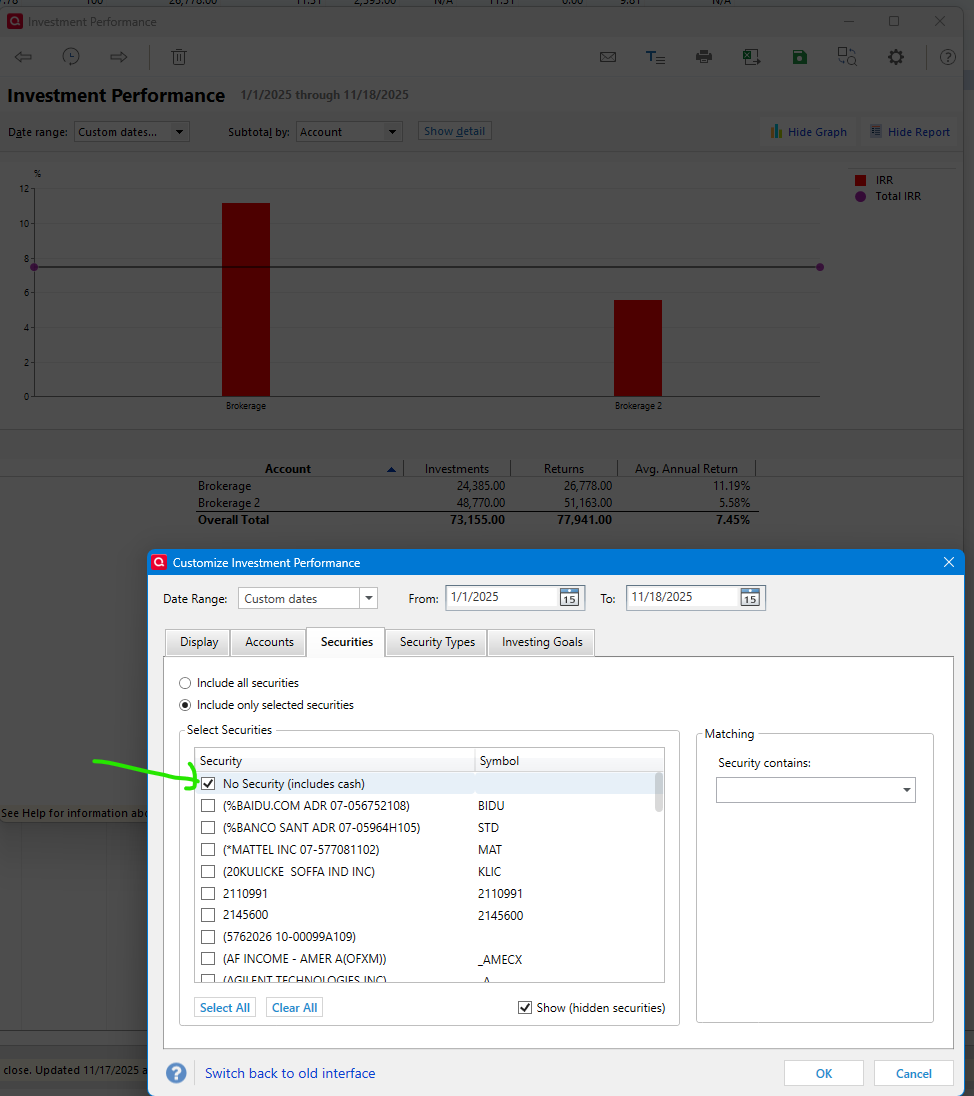The height and width of the screenshot is (1096, 974).
Task: Open help question mark in report toolbar
Action: tap(947, 57)
